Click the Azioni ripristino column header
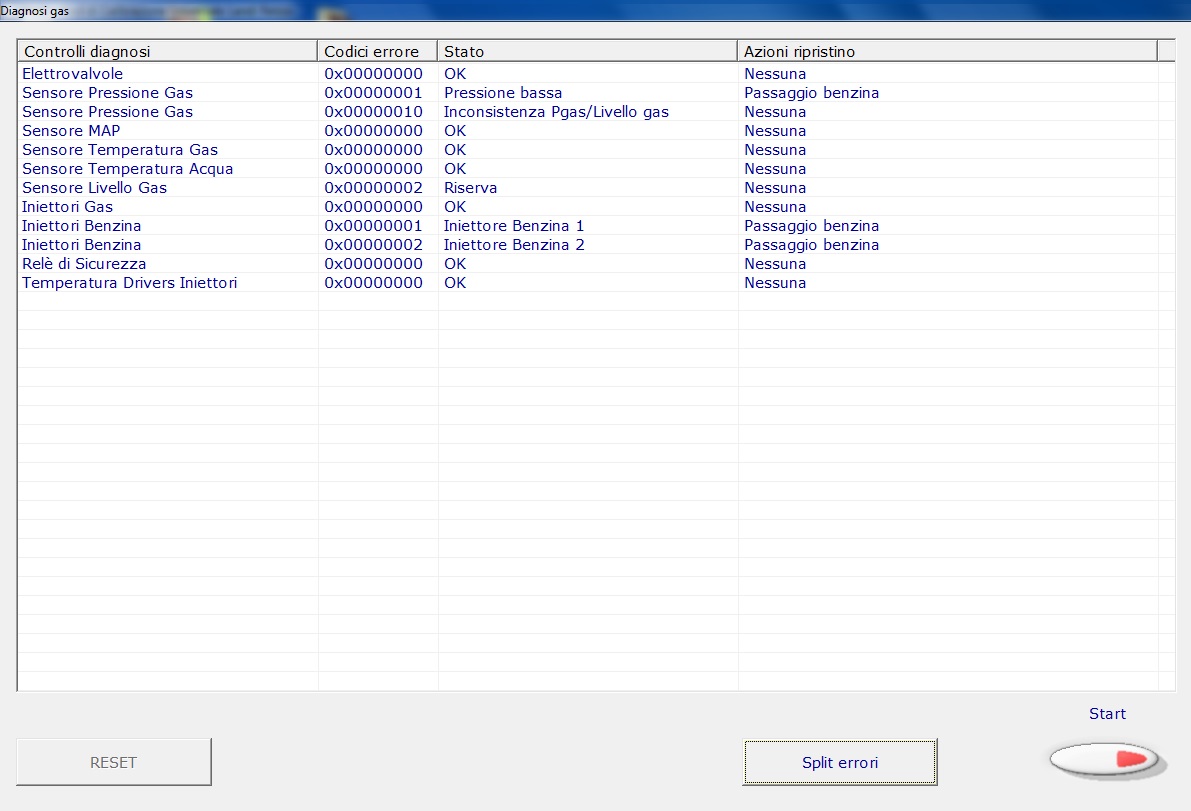This screenshot has height=811, width=1191. point(946,51)
